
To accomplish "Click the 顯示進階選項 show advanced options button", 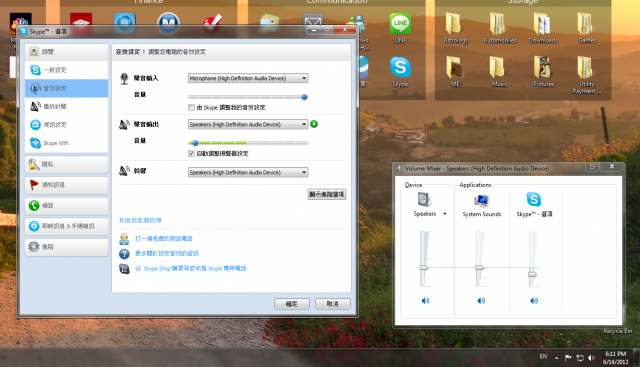I will pos(327,194).
